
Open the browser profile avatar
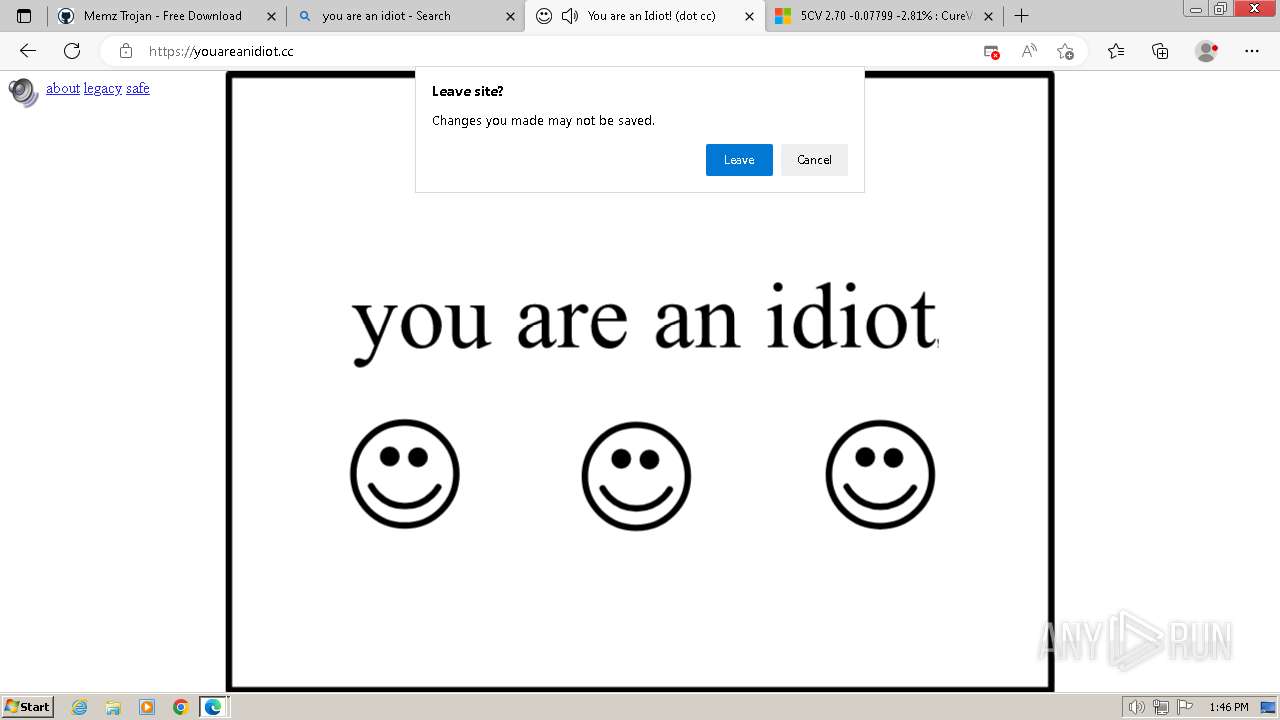pos(1206,51)
